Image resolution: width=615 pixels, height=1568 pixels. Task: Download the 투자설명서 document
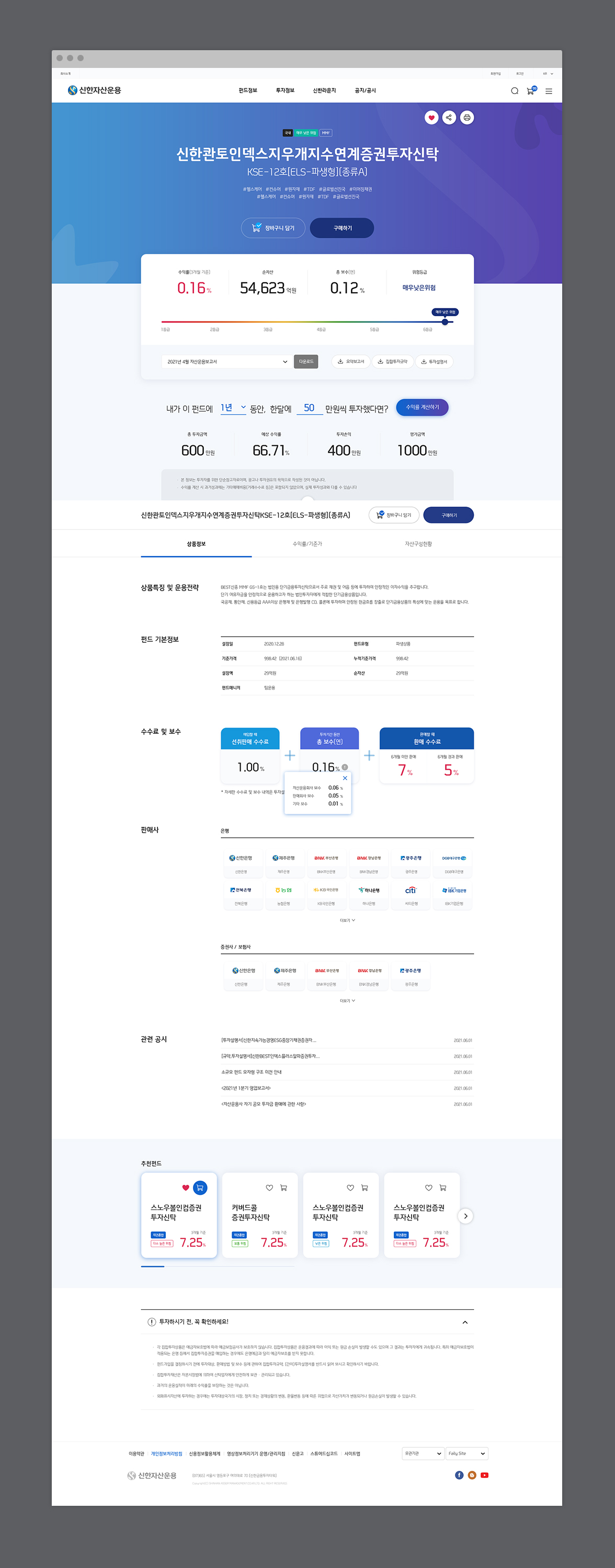pos(434,362)
